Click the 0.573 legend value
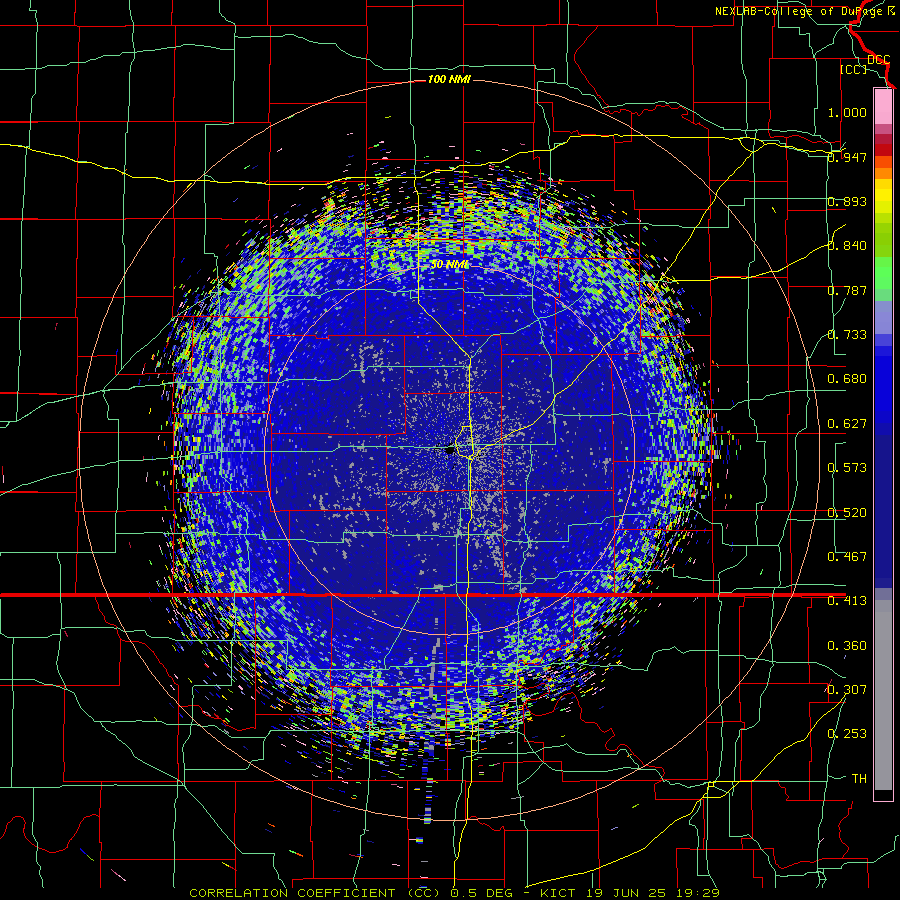 (847, 468)
